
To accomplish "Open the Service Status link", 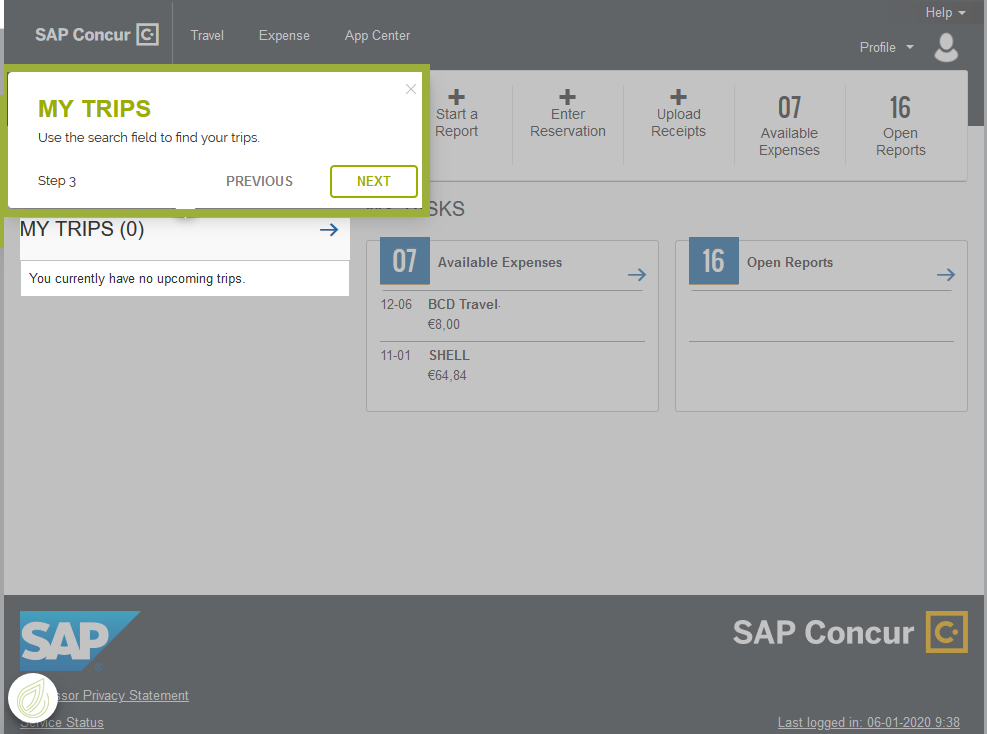I will (x=62, y=723).
